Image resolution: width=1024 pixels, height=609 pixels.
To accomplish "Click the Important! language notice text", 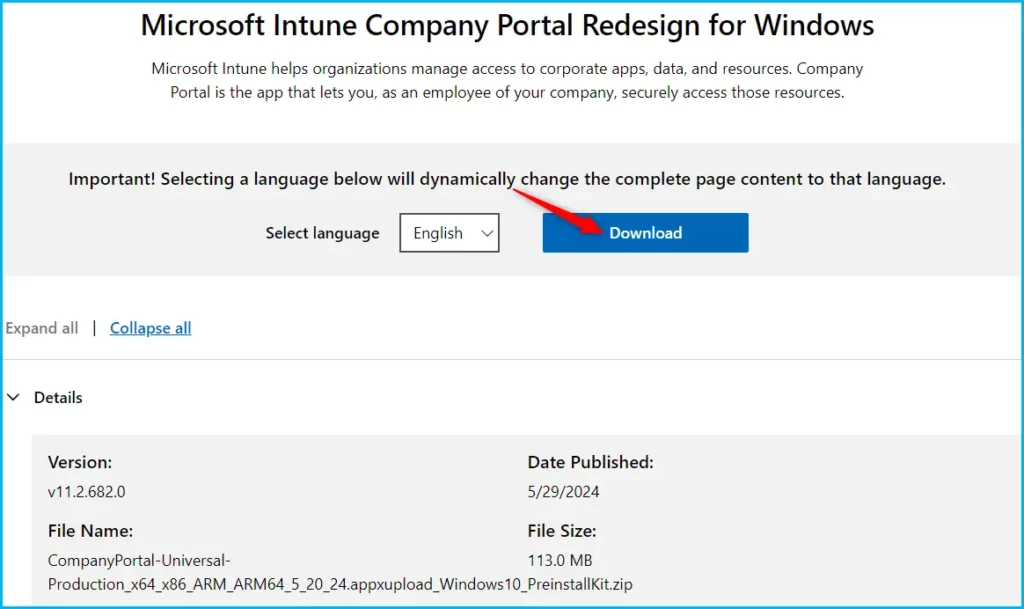I will 507,179.
